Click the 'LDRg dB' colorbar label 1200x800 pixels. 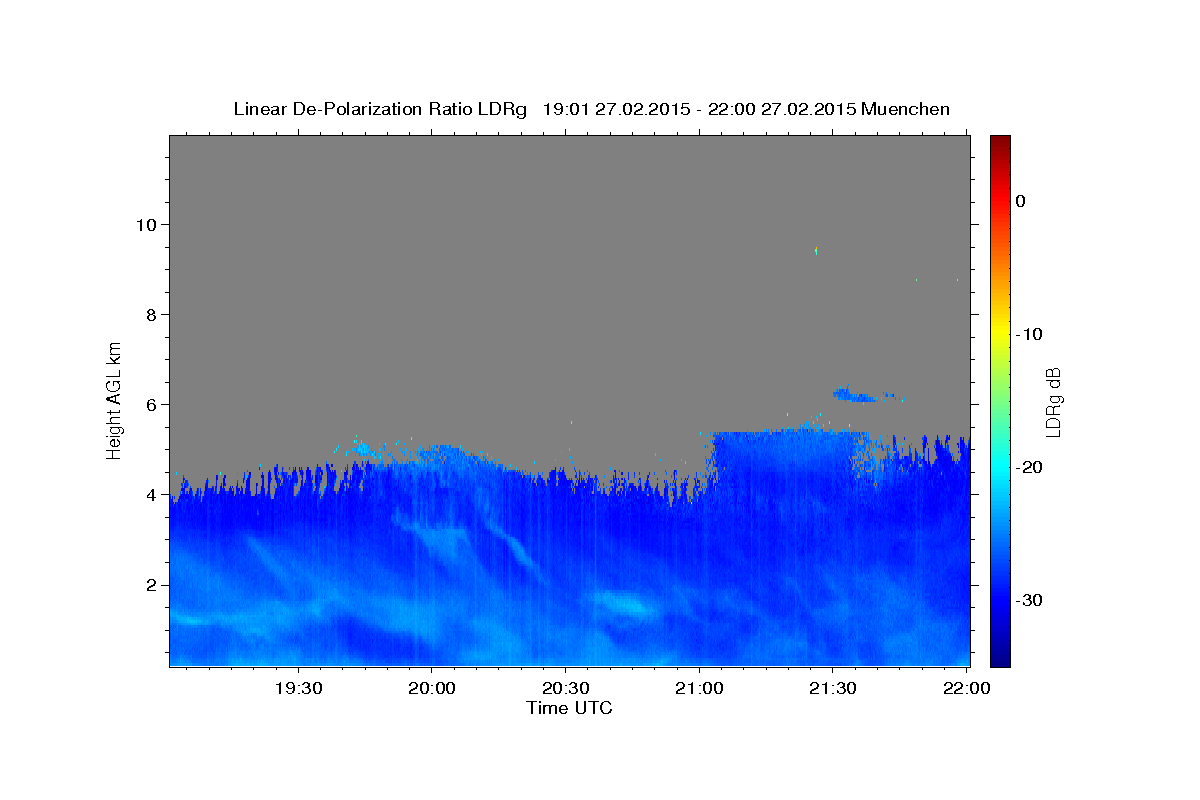point(1052,402)
